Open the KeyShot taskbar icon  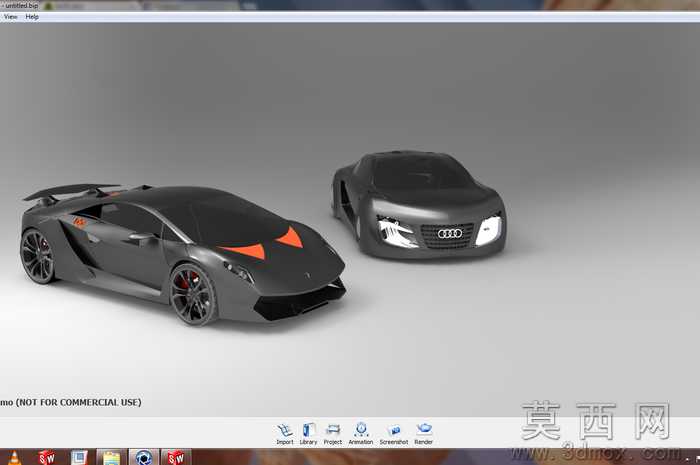pyautogui.click(x=144, y=457)
